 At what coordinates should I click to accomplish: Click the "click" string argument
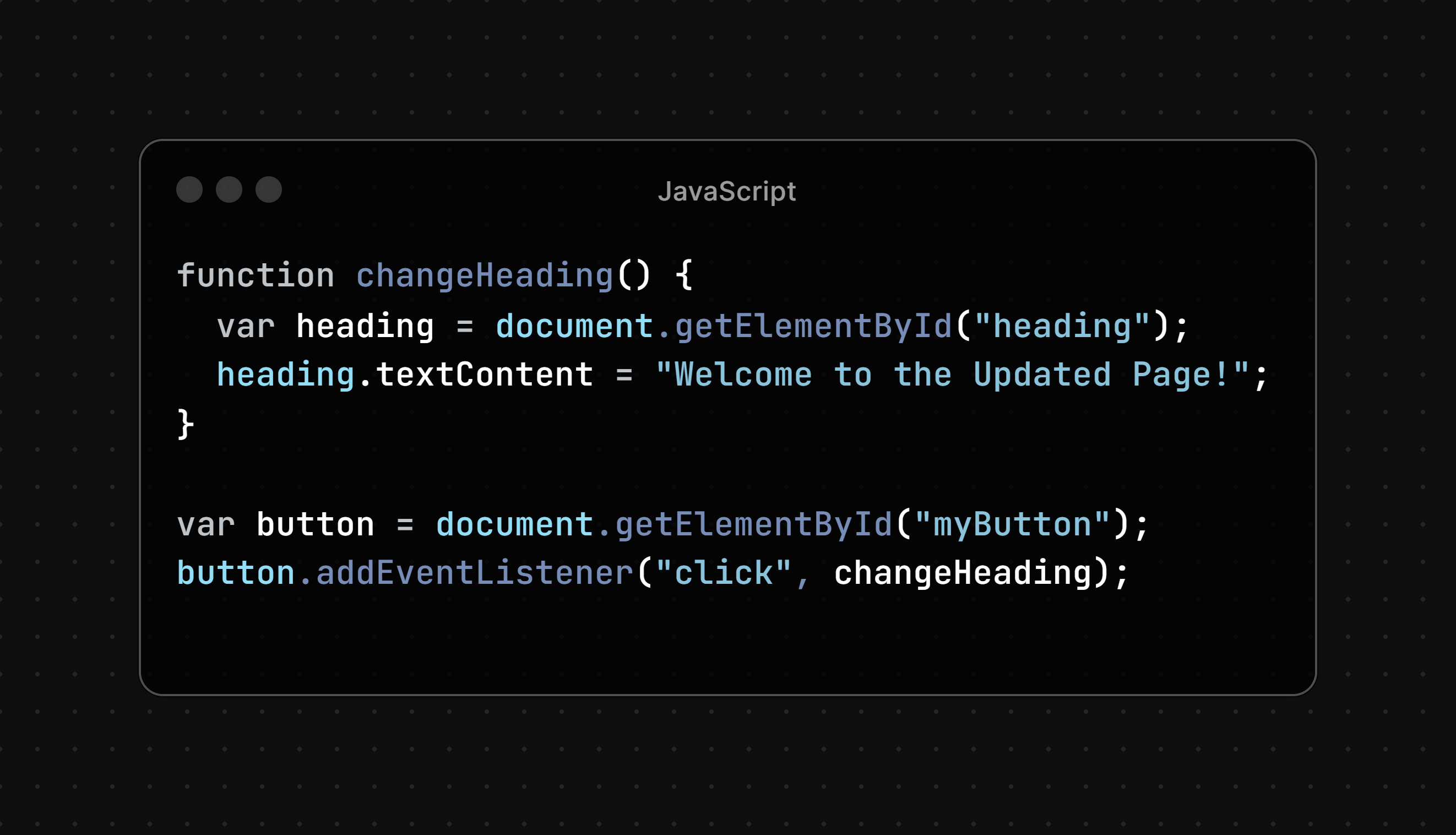pyautogui.click(x=724, y=573)
